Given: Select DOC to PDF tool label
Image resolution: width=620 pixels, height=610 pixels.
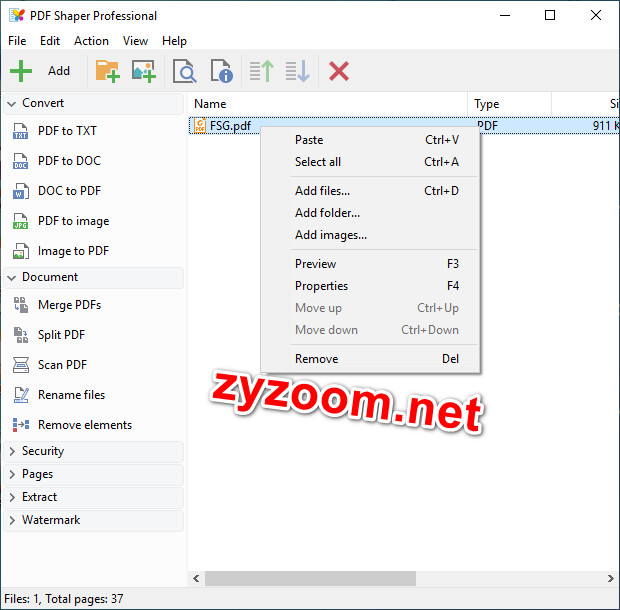Looking at the screenshot, I should click(x=70, y=191).
